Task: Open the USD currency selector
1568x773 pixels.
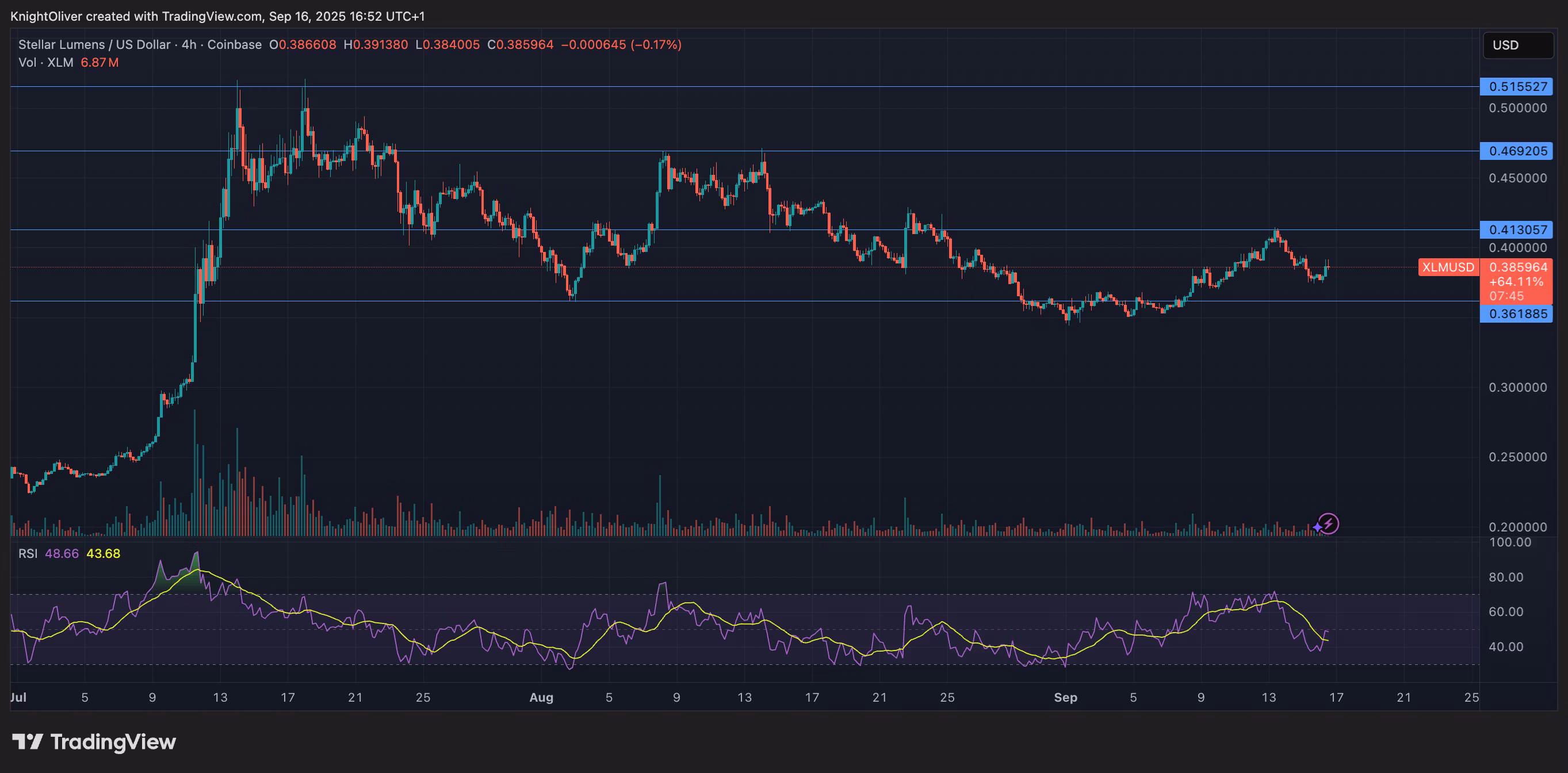Action: [x=1517, y=44]
